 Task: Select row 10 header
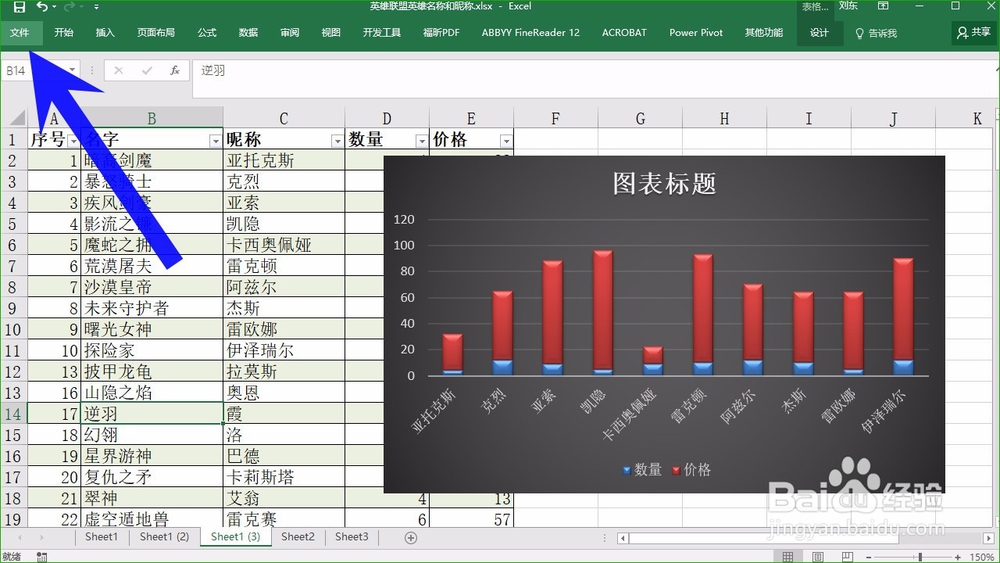13,329
